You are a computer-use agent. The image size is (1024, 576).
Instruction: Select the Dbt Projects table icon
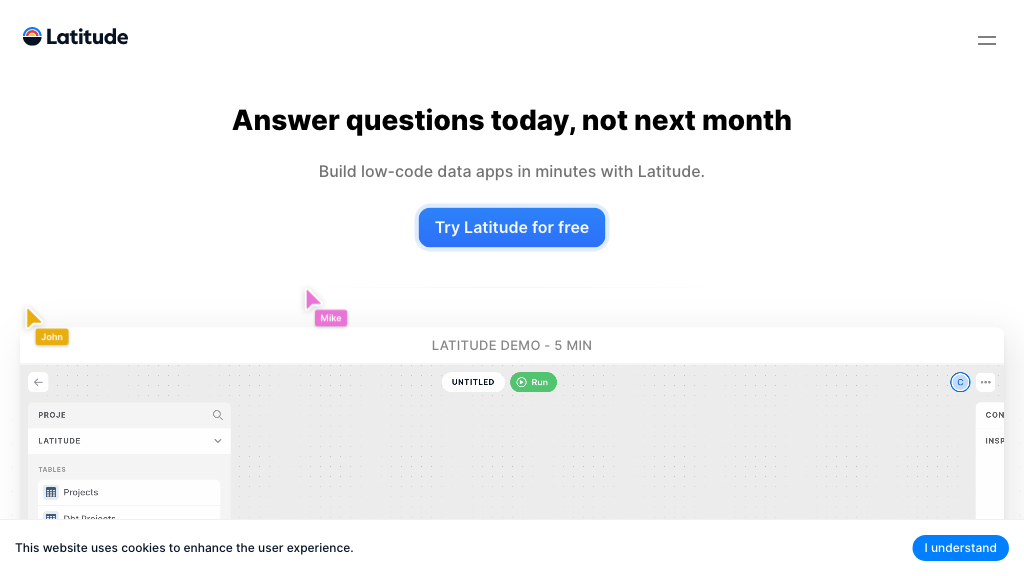point(50,517)
